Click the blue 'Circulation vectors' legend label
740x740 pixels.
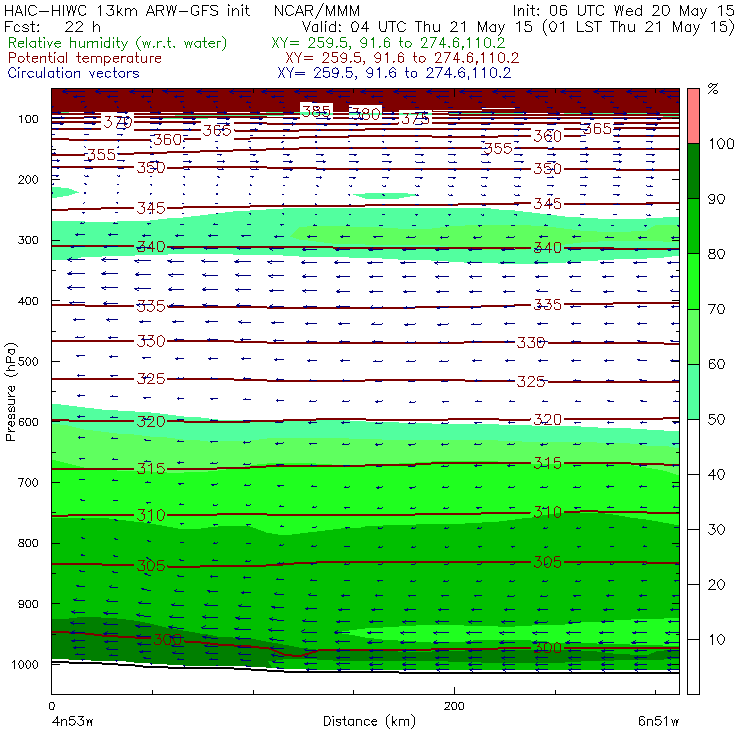pyautogui.click(x=74, y=73)
